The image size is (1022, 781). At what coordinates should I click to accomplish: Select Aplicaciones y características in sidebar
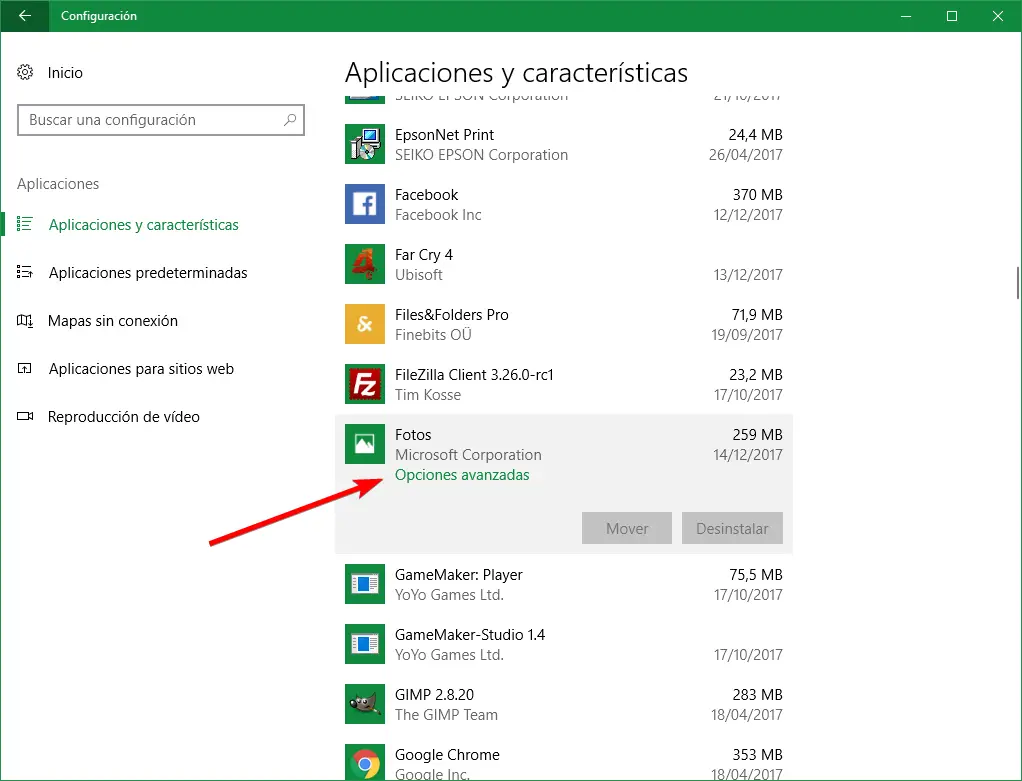[x=144, y=225]
